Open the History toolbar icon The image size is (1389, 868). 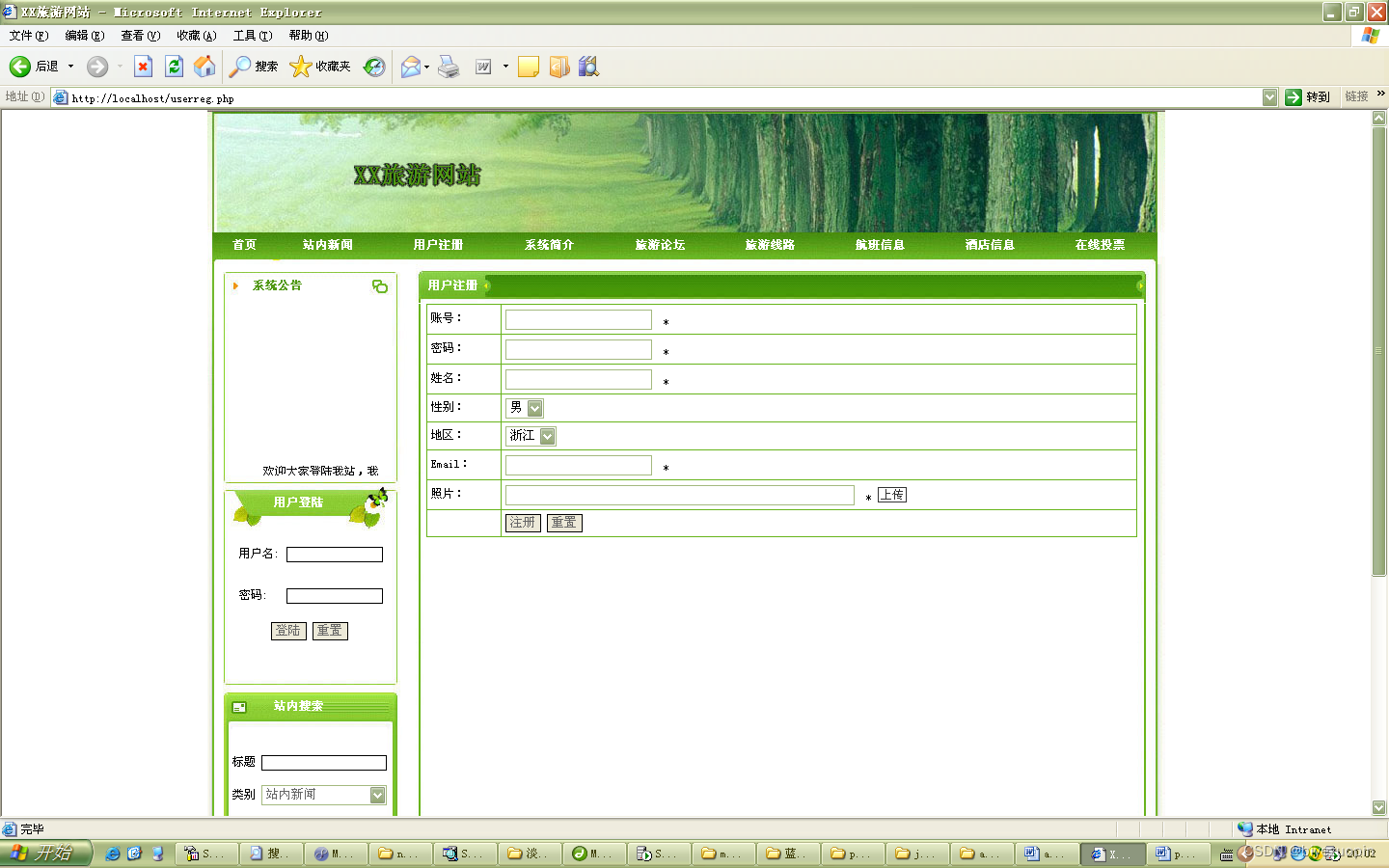pos(374,67)
